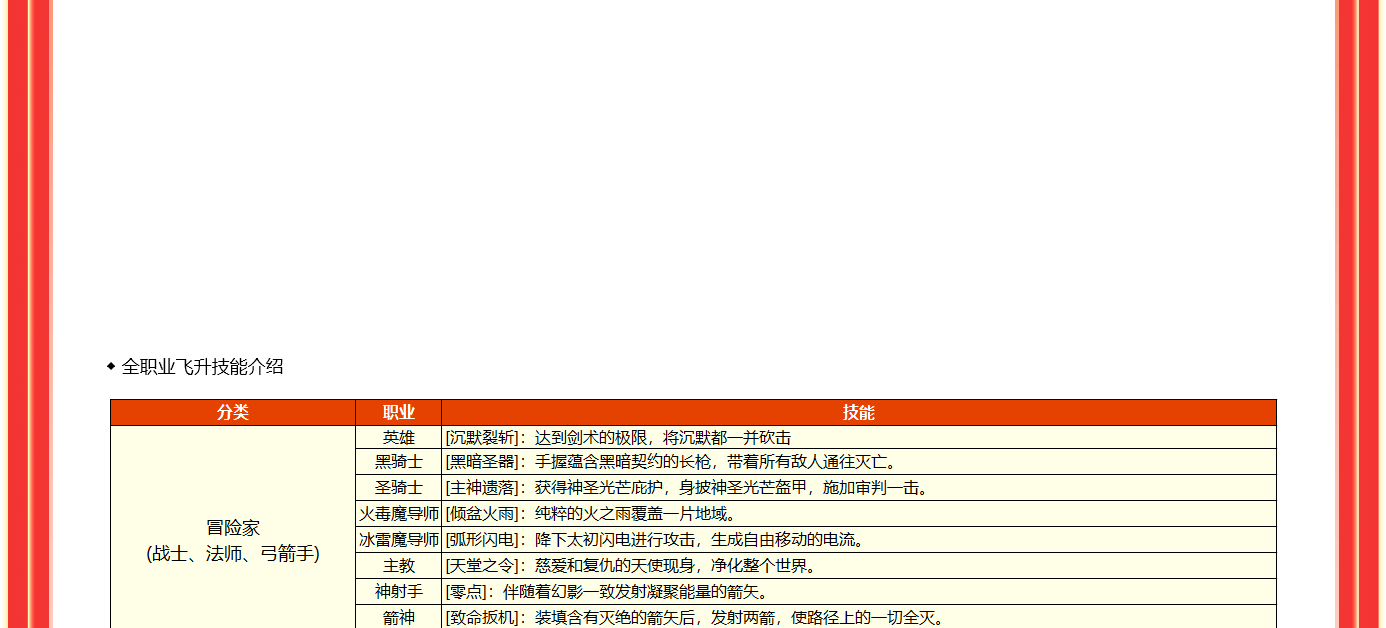The image size is (1386, 628).
Task: Select the 主教 job cell
Action: pos(398,566)
